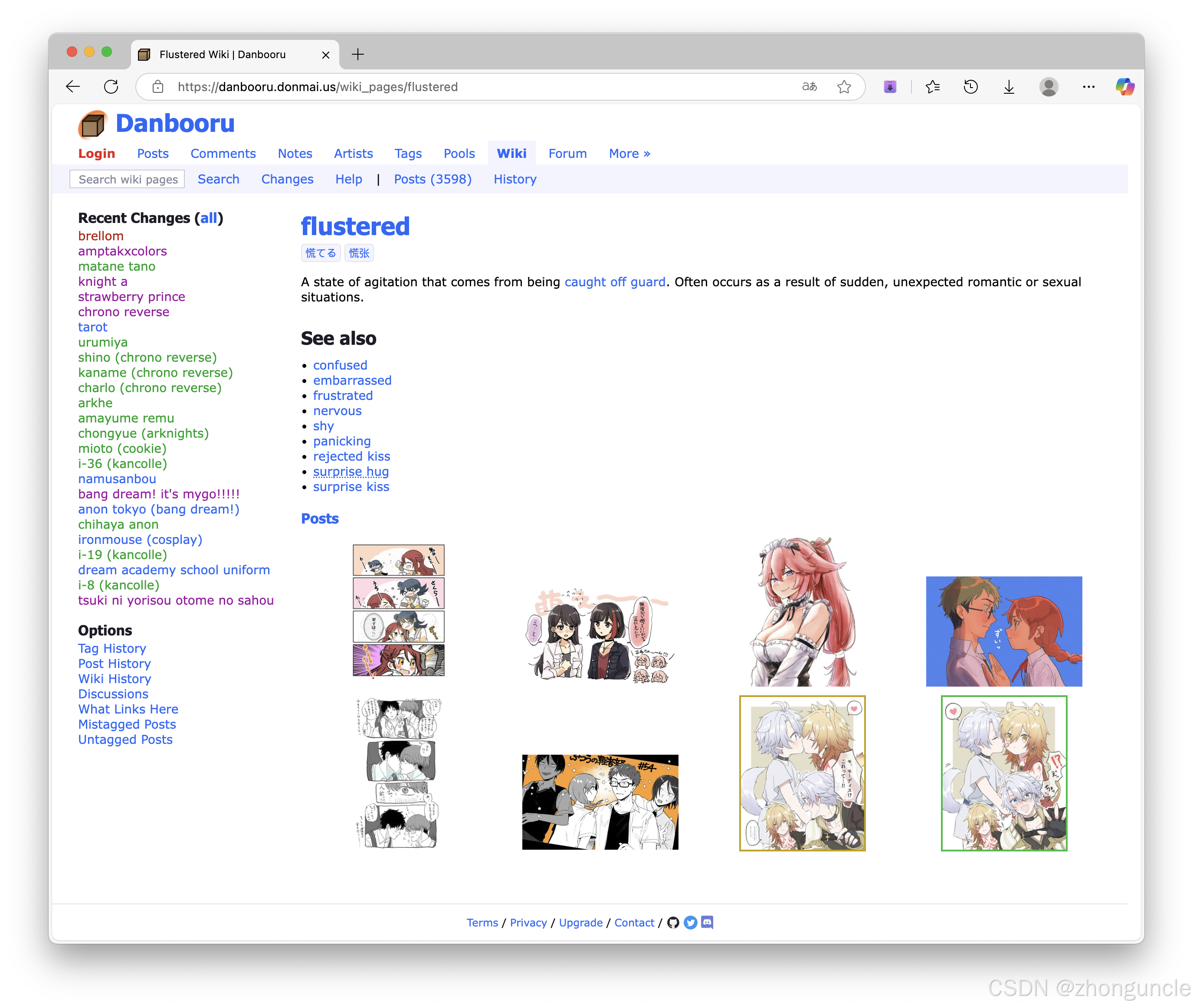This screenshot has height=1008, width=1193.
Task: Launch Copilot from the toolbar
Action: coord(1125,86)
